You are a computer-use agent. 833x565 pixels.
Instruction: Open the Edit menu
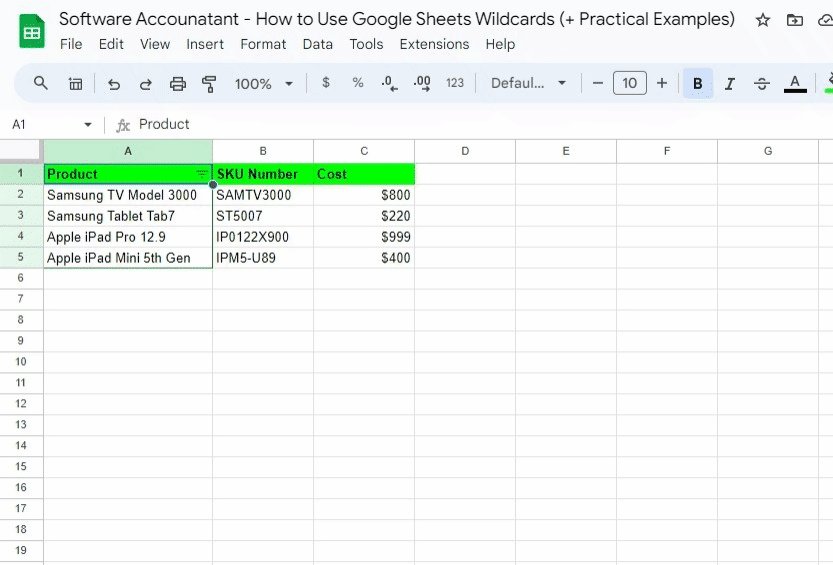click(x=111, y=44)
